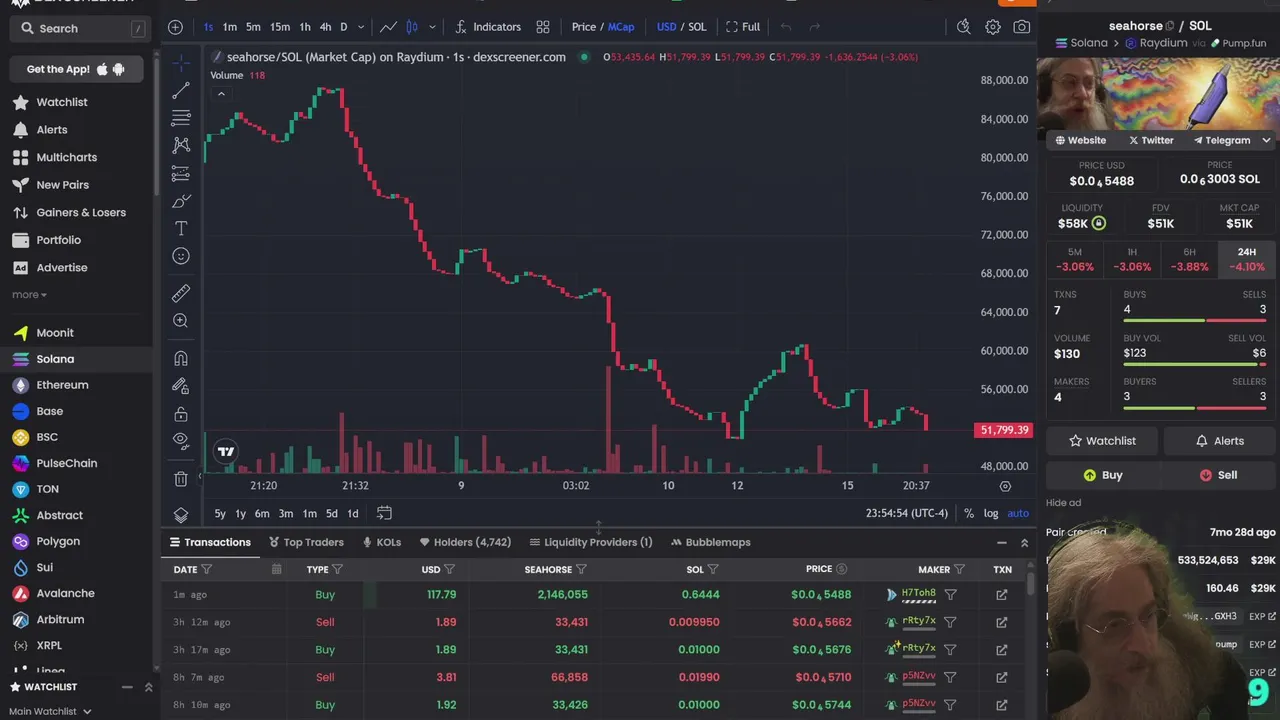Take chart snapshot camera icon
Viewport: 1280px width, 720px height.
point(1021,27)
